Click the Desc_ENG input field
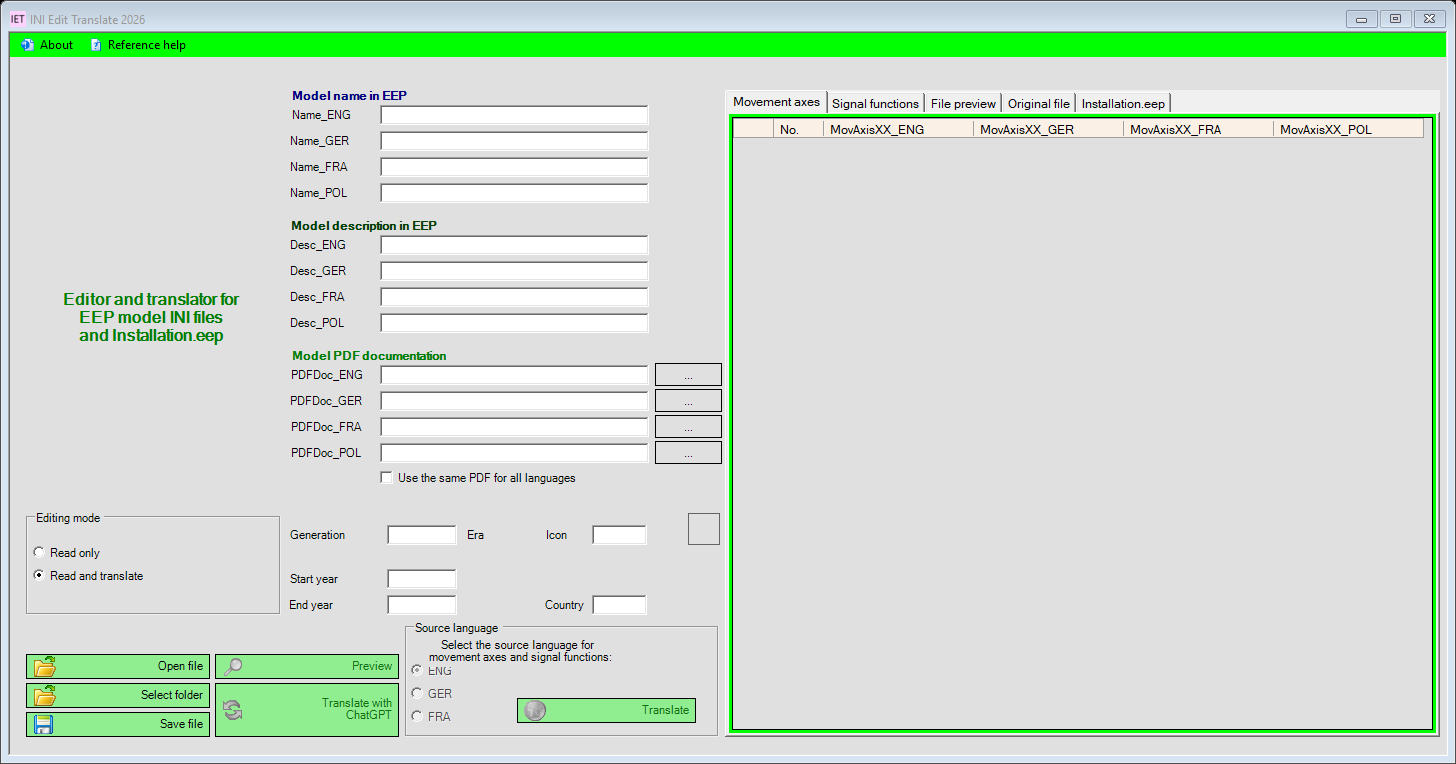The image size is (1456, 764). (x=514, y=245)
